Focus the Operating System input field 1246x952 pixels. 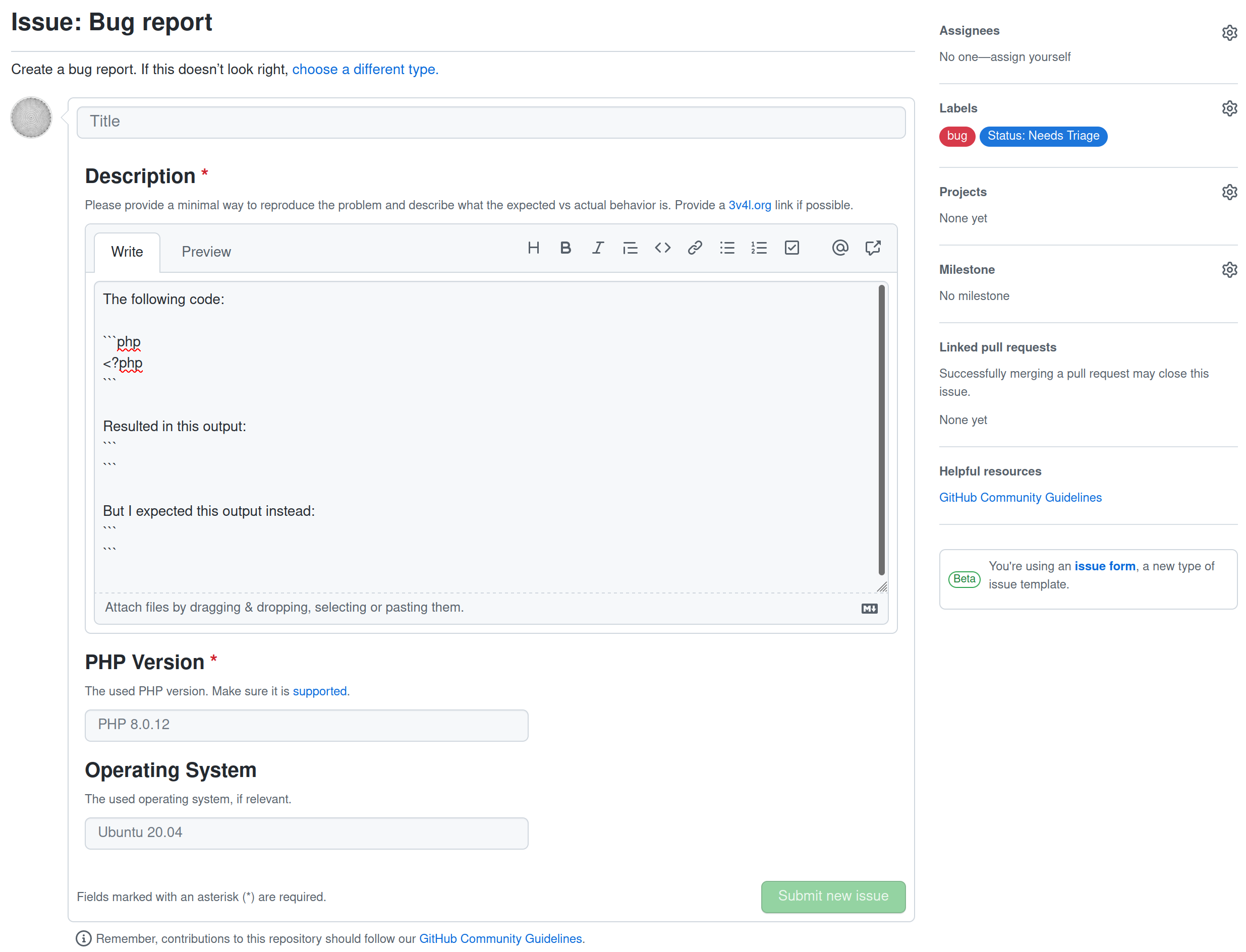click(x=306, y=833)
